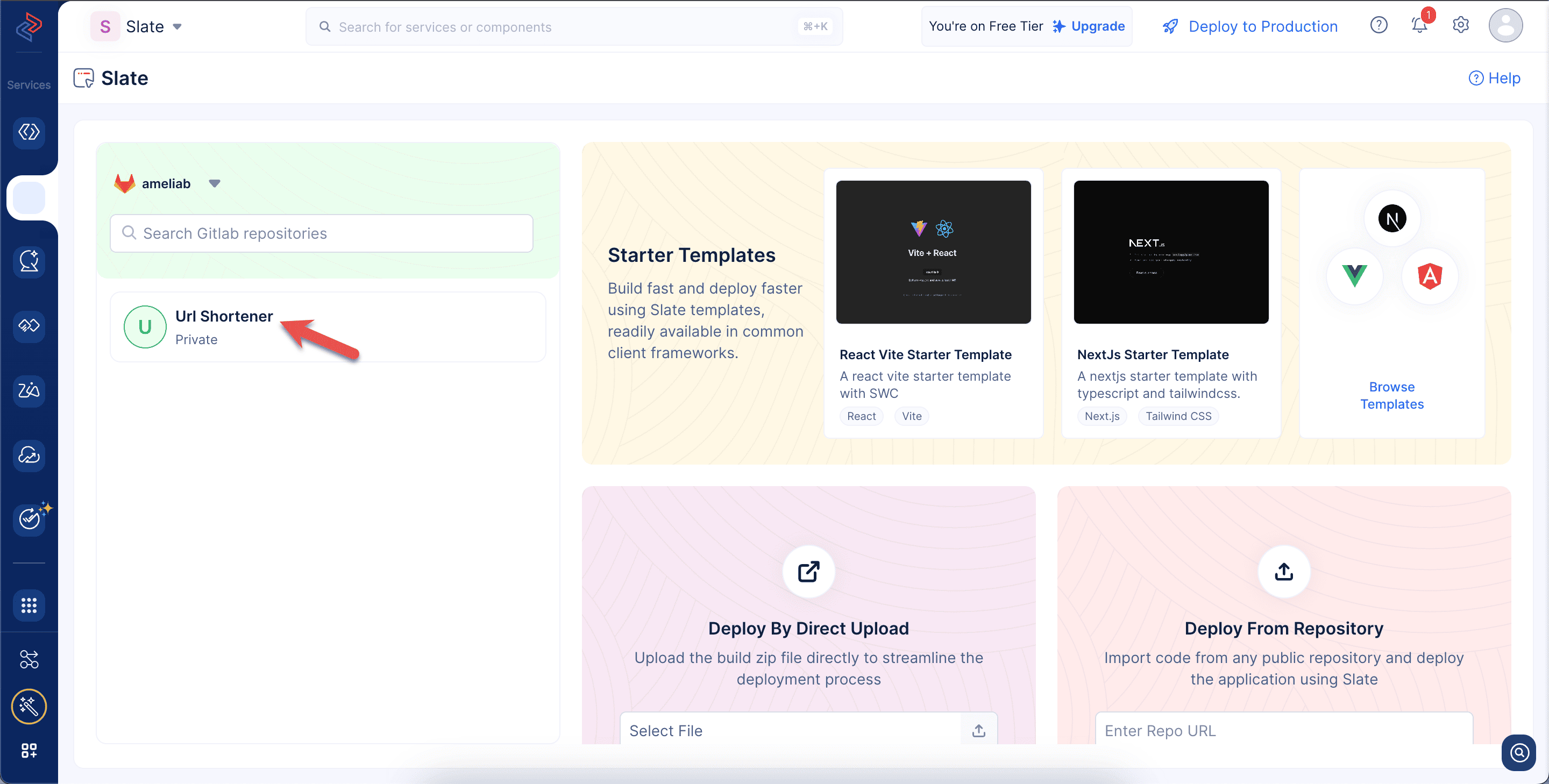Open the notifications bell icon
The width and height of the screenshot is (1549, 784).
coord(1420,25)
